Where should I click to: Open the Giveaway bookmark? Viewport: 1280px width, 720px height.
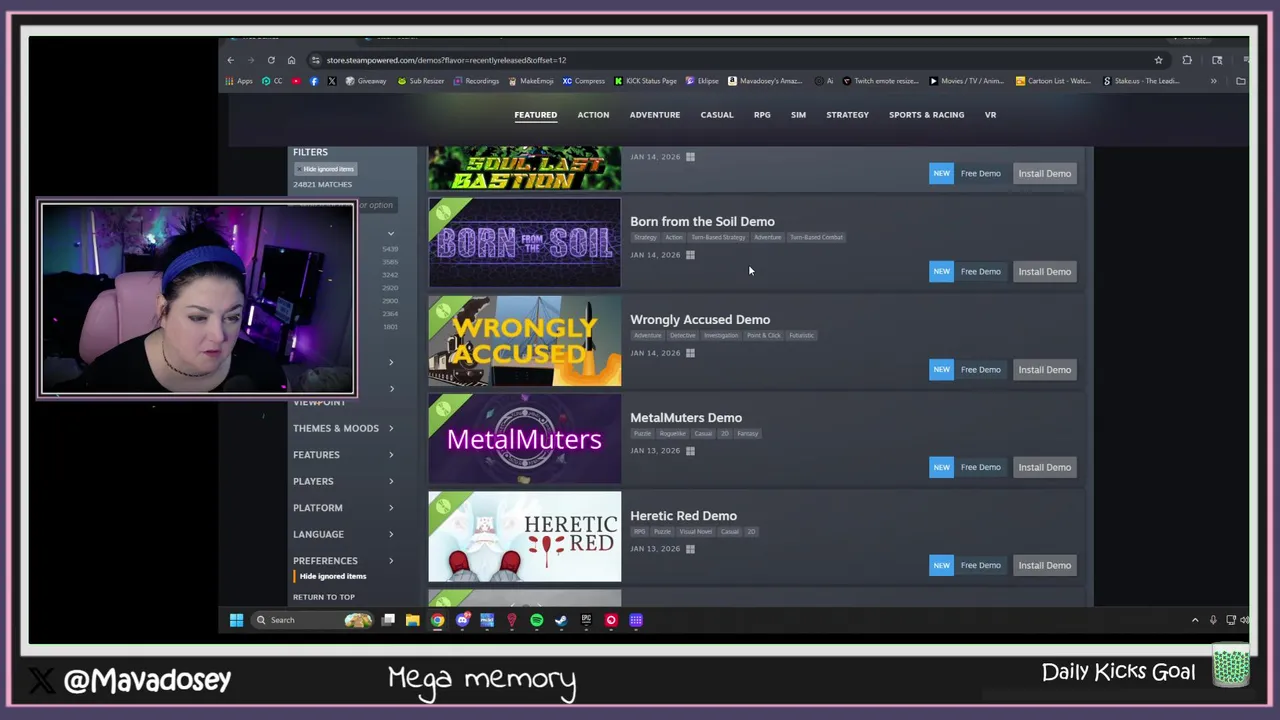tap(366, 81)
